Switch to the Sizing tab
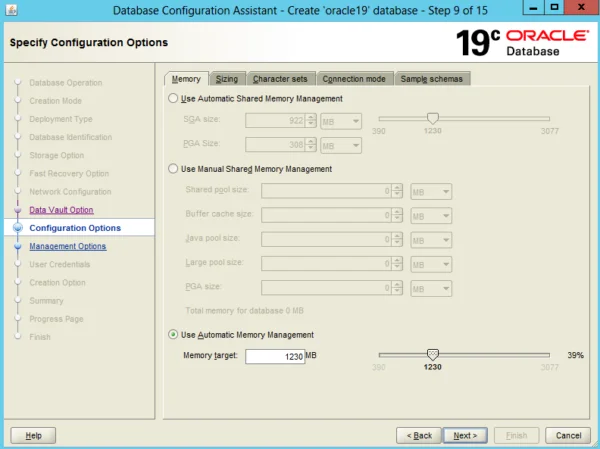Screen dimensions: 600x449 click(227, 79)
